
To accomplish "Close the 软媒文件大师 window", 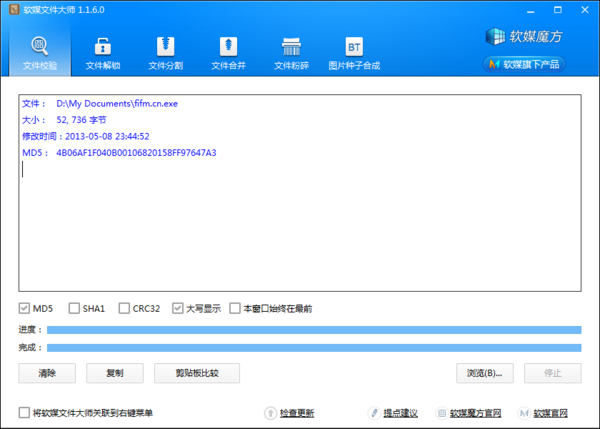I will tap(585, 10).
